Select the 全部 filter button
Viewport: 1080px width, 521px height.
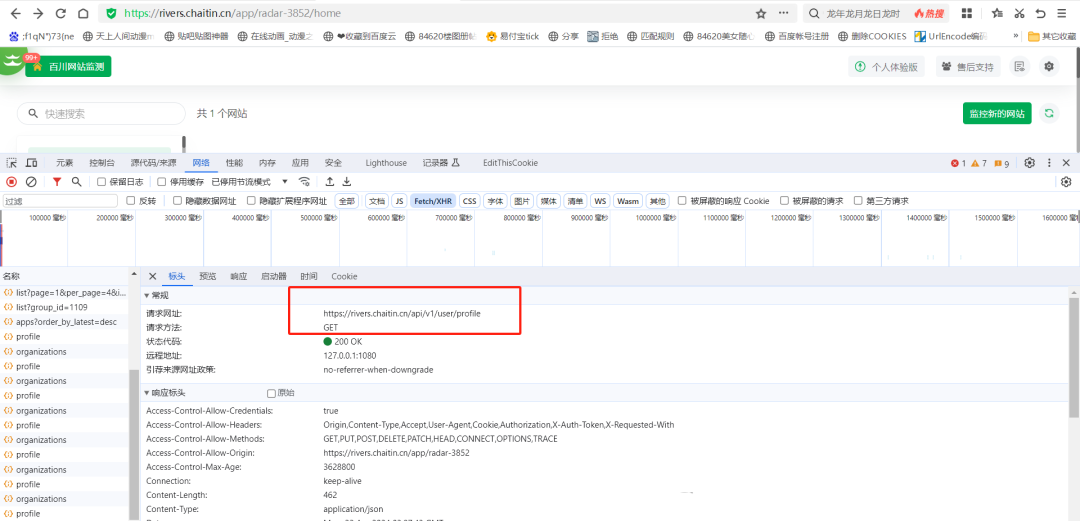346,201
